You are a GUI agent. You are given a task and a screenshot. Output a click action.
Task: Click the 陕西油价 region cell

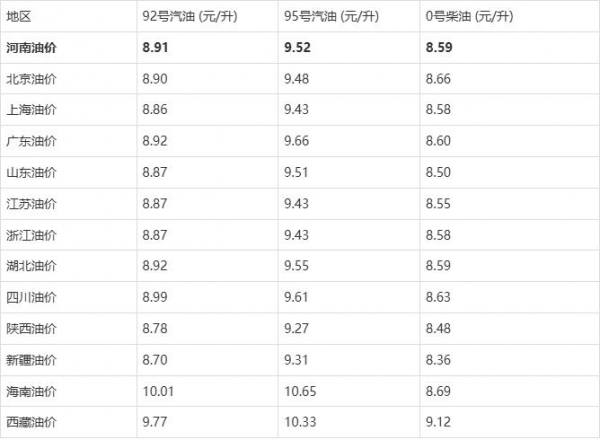(x=31, y=328)
